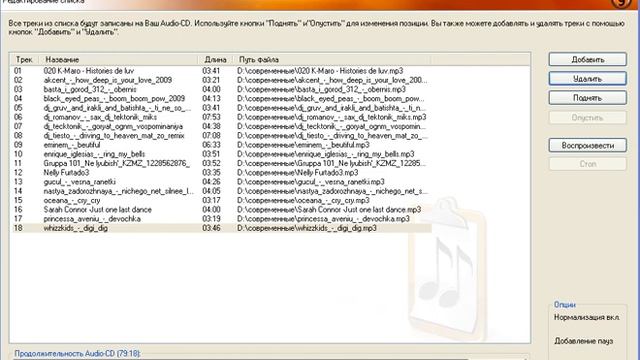This screenshot has width=640, height=360.
Task: Select track enrique_iglesias_-_ring_my_bells
Action: tap(221, 154)
